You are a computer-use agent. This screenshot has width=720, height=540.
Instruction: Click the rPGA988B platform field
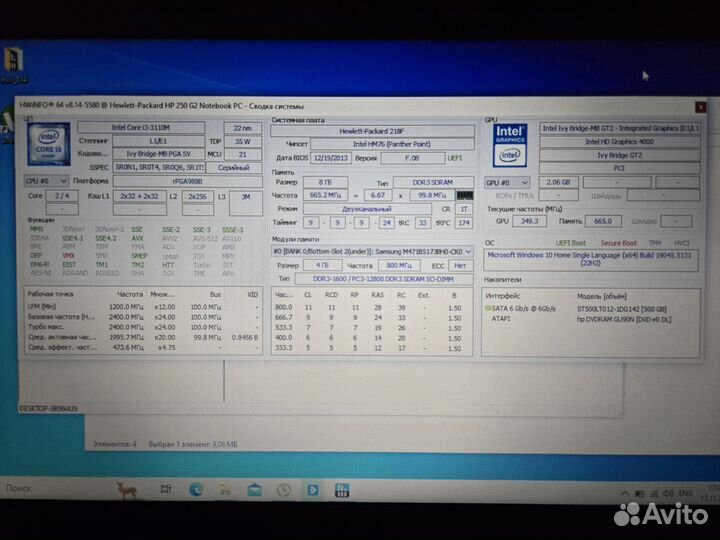pos(187,181)
